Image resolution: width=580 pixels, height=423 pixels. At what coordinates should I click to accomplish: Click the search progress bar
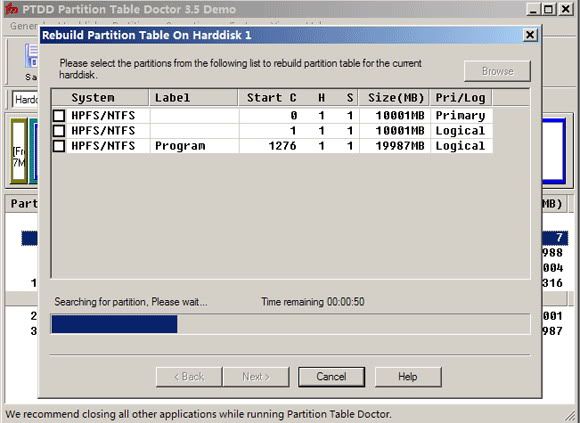click(x=290, y=324)
